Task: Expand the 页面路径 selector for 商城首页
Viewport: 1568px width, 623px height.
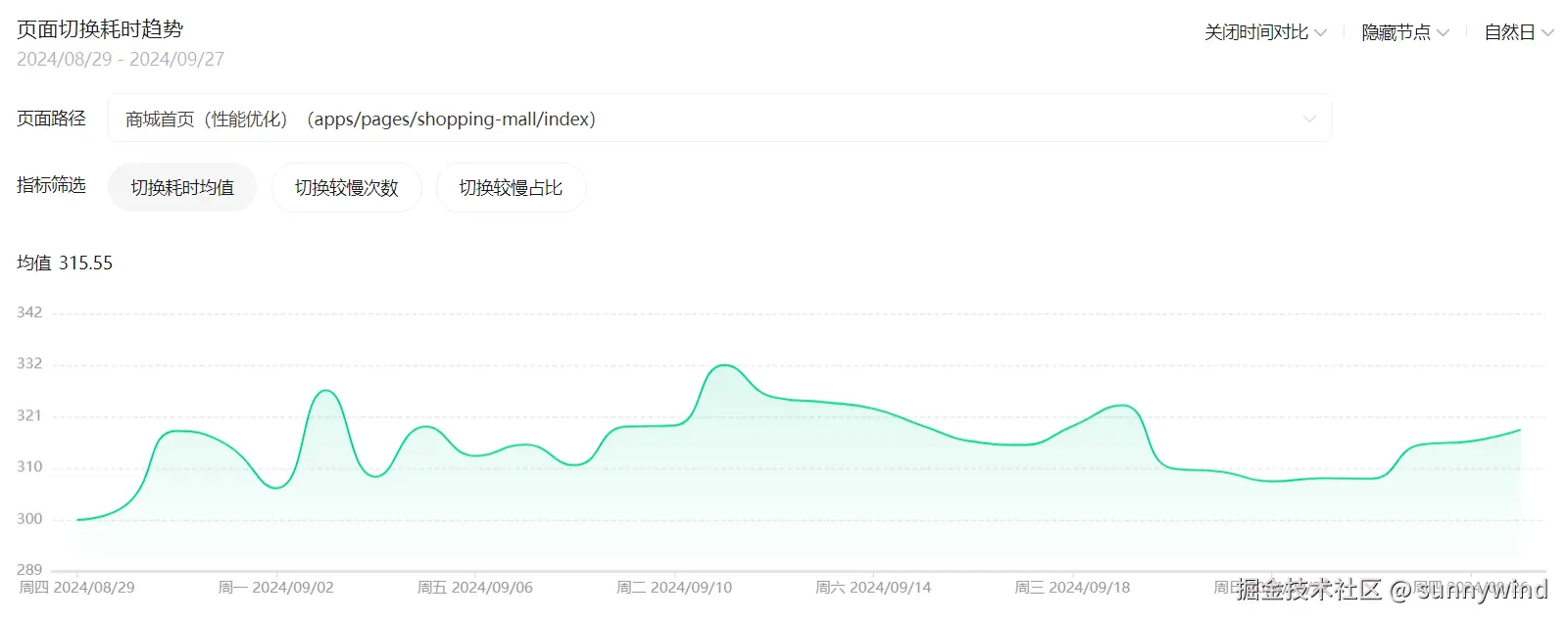Action: [719, 119]
